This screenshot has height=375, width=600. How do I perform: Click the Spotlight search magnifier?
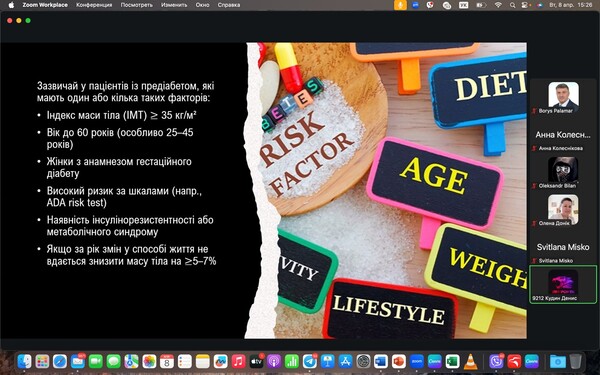tap(512, 5)
